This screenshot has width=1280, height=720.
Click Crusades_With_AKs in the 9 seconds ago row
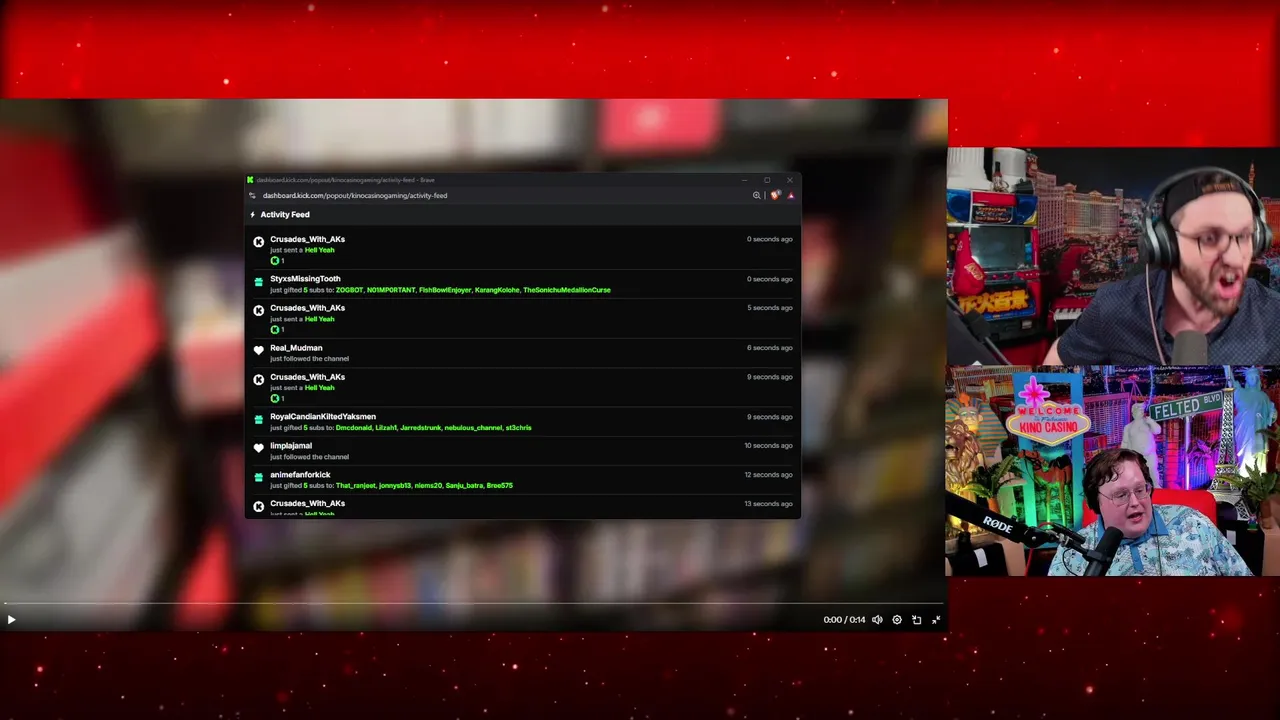click(307, 377)
